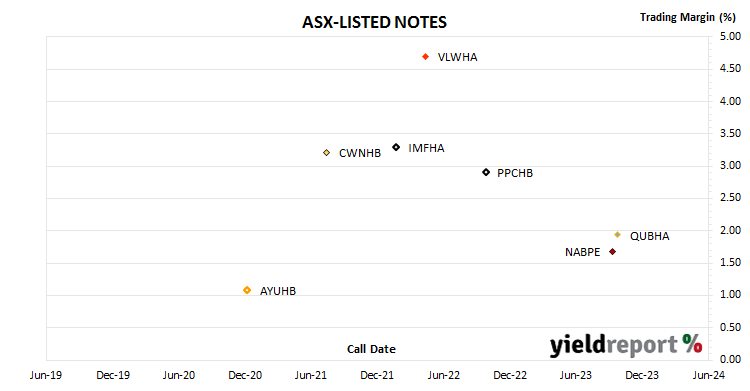Click the yieldreport percent logo icon
Screen dimensions: 750x391
tap(692, 343)
